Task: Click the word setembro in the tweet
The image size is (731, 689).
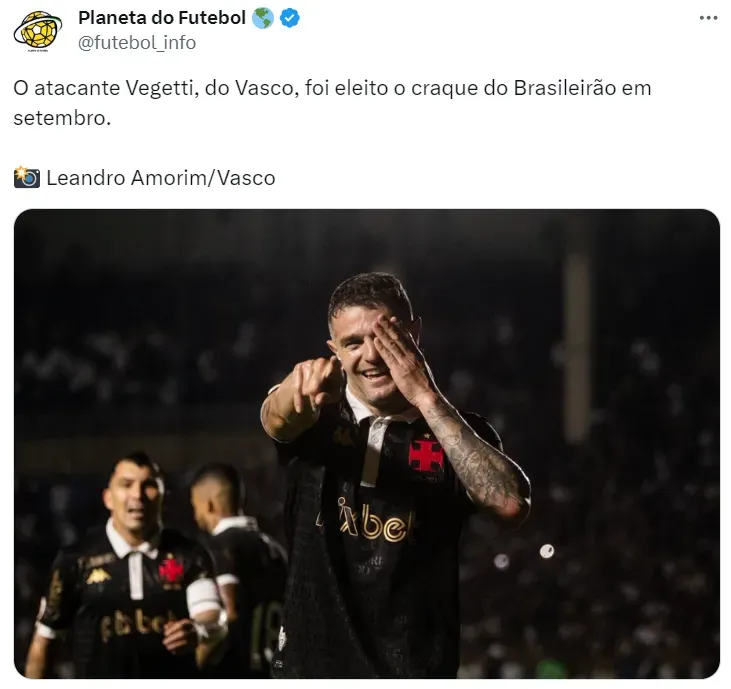Action: (62, 118)
